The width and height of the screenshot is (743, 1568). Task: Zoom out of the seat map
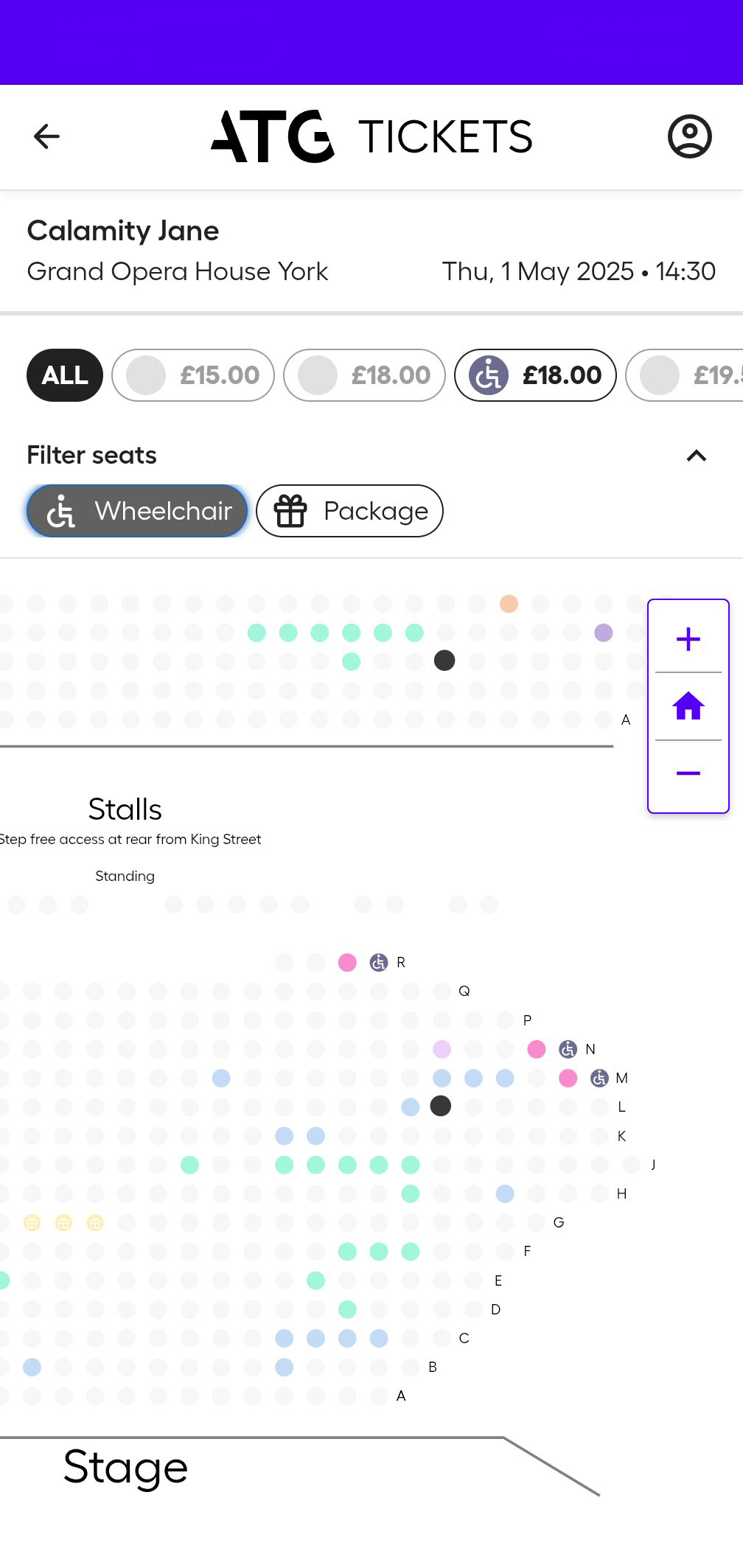pyautogui.click(x=688, y=773)
